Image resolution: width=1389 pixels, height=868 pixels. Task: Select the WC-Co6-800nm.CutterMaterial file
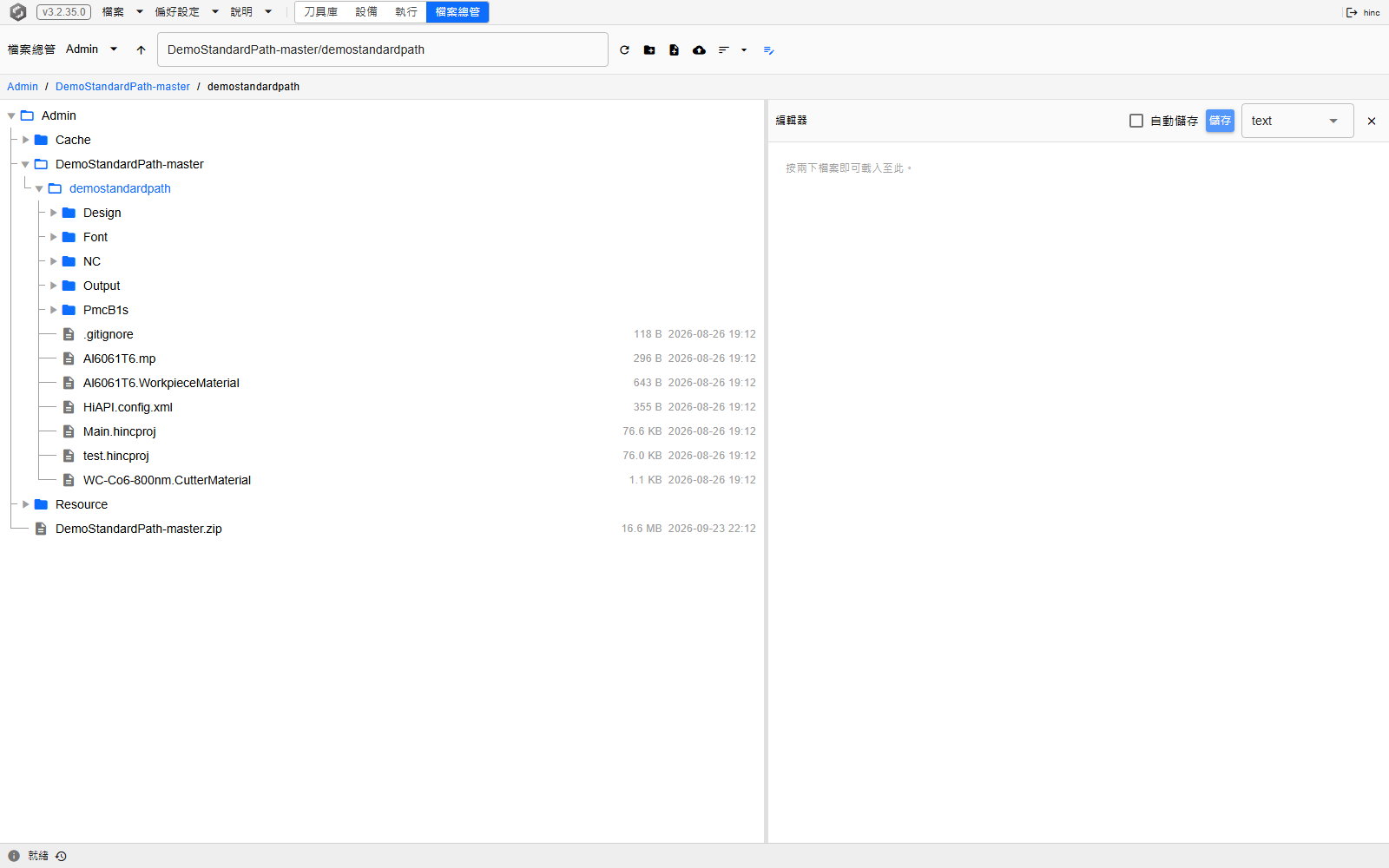(167, 480)
